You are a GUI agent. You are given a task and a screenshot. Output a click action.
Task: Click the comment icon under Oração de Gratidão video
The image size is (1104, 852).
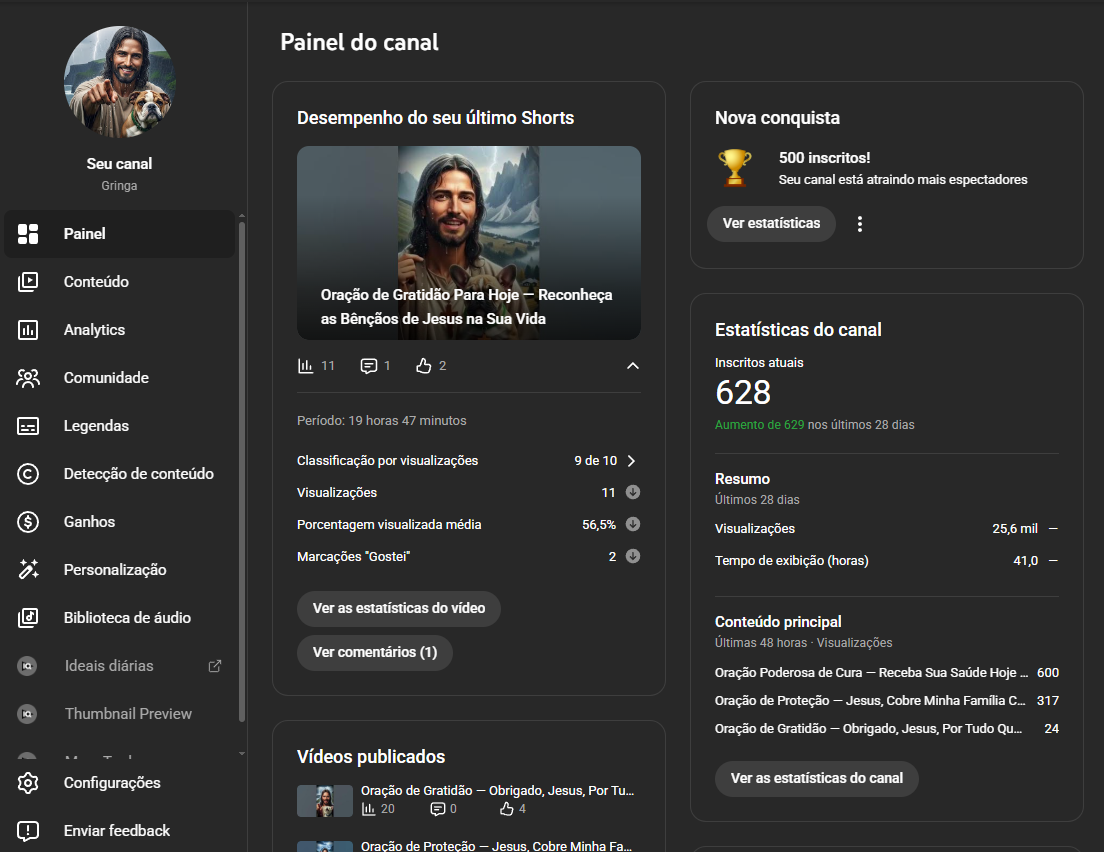[437, 809]
